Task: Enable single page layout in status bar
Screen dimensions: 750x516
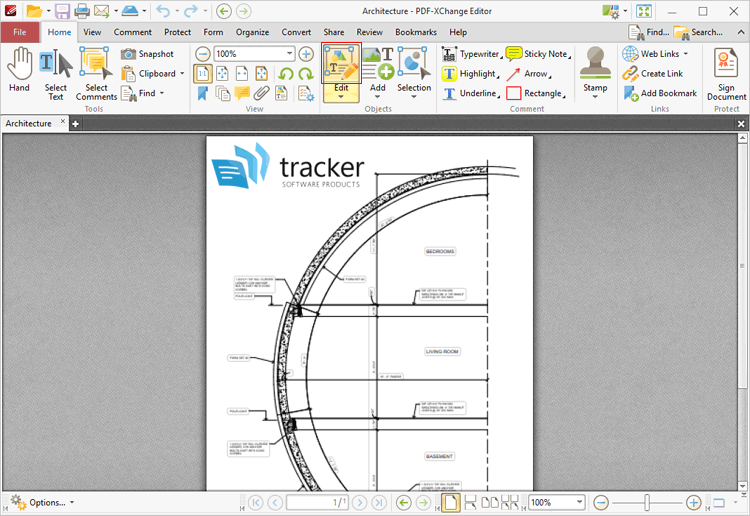Action: click(x=451, y=503)
